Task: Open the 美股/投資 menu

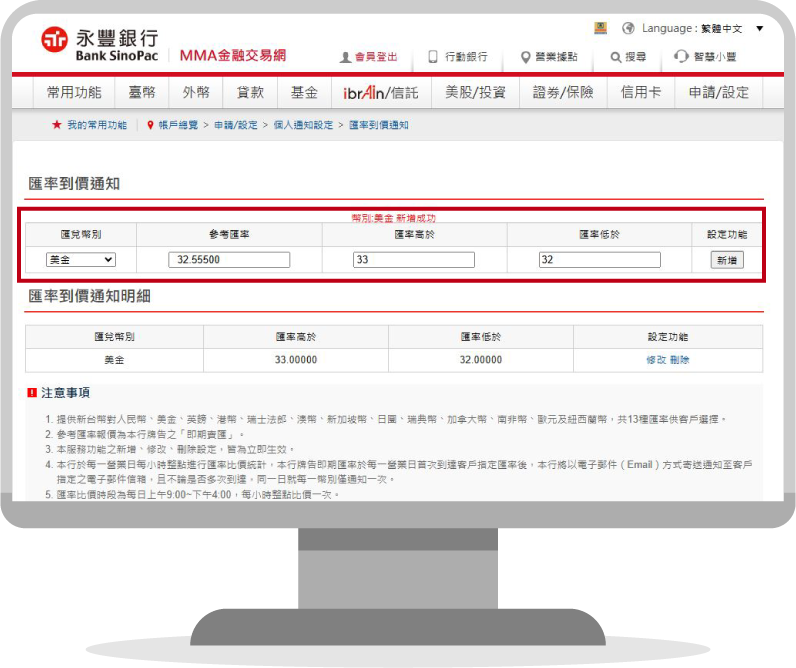Action: 475,92
